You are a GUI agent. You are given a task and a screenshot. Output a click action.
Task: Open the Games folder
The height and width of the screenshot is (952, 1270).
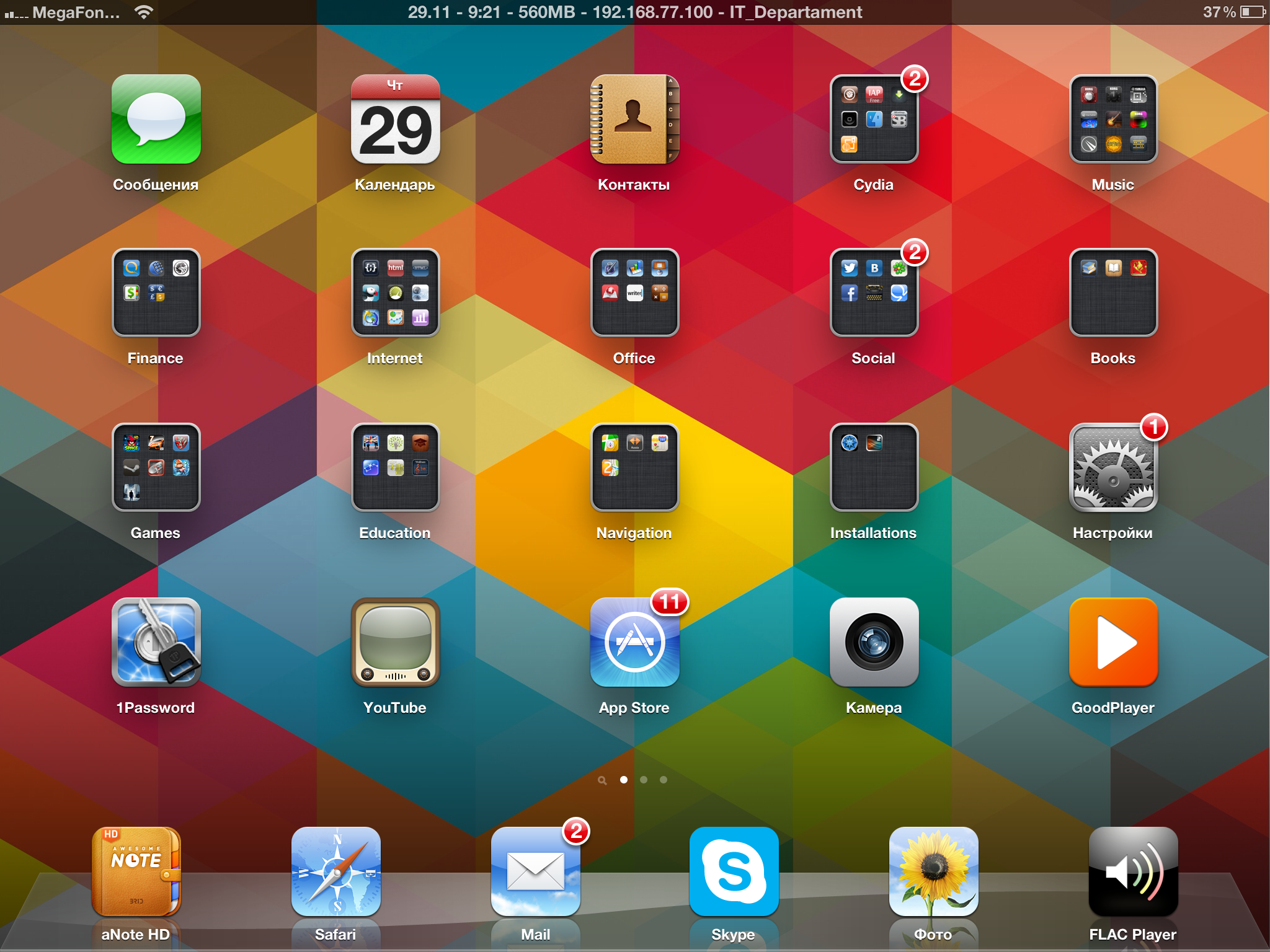pos(156,467)
